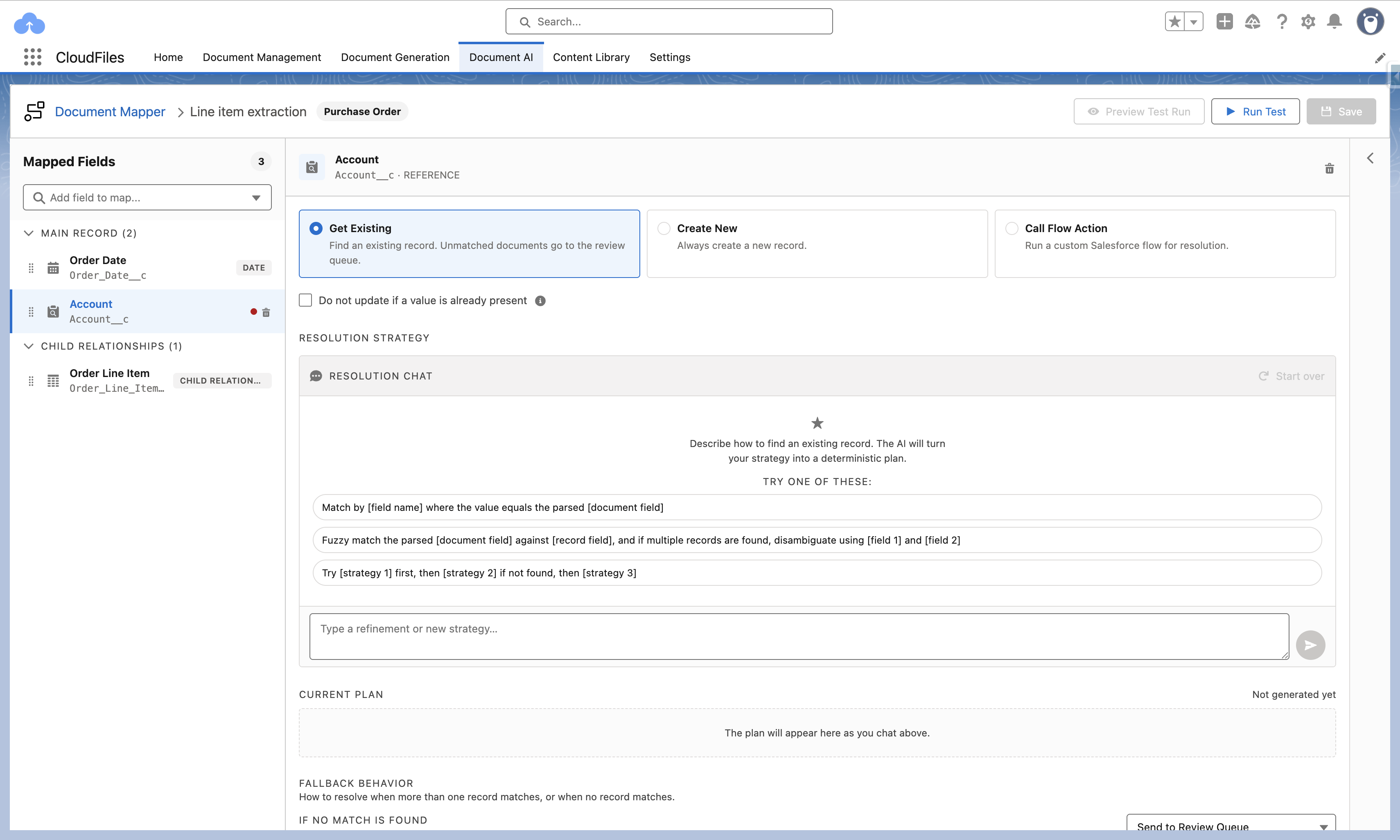The height and width of the screenshot is (840, 1400).
Task: Click info icon beside do-not-update checkbox
Action: (540, 300)
